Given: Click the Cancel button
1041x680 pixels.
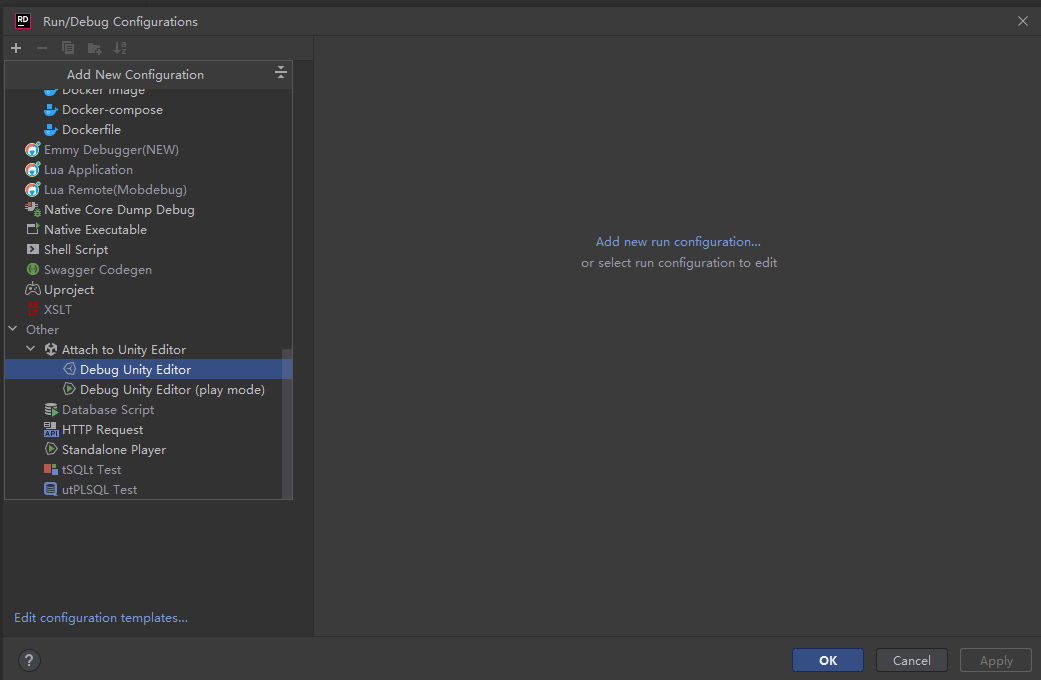Looking at the screenshot, I should point(912,660).
